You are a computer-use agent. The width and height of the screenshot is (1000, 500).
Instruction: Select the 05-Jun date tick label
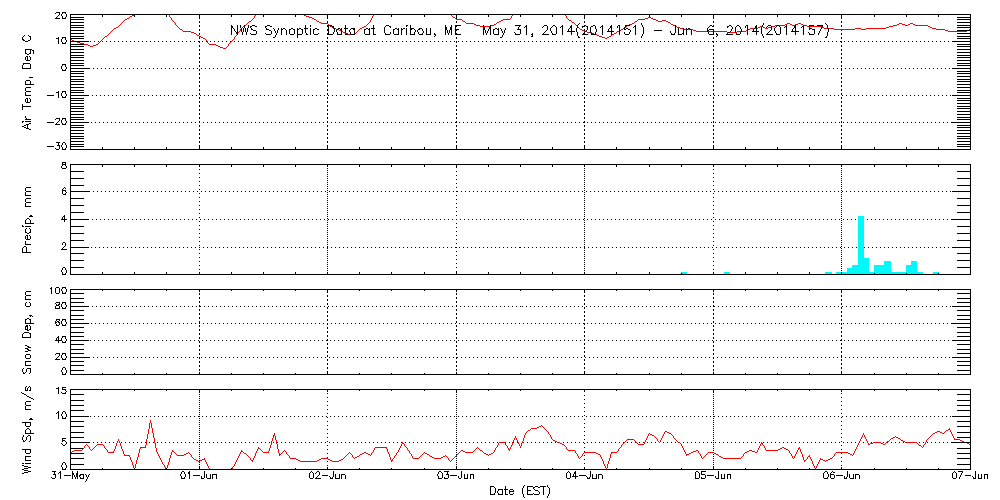[712, 477]
